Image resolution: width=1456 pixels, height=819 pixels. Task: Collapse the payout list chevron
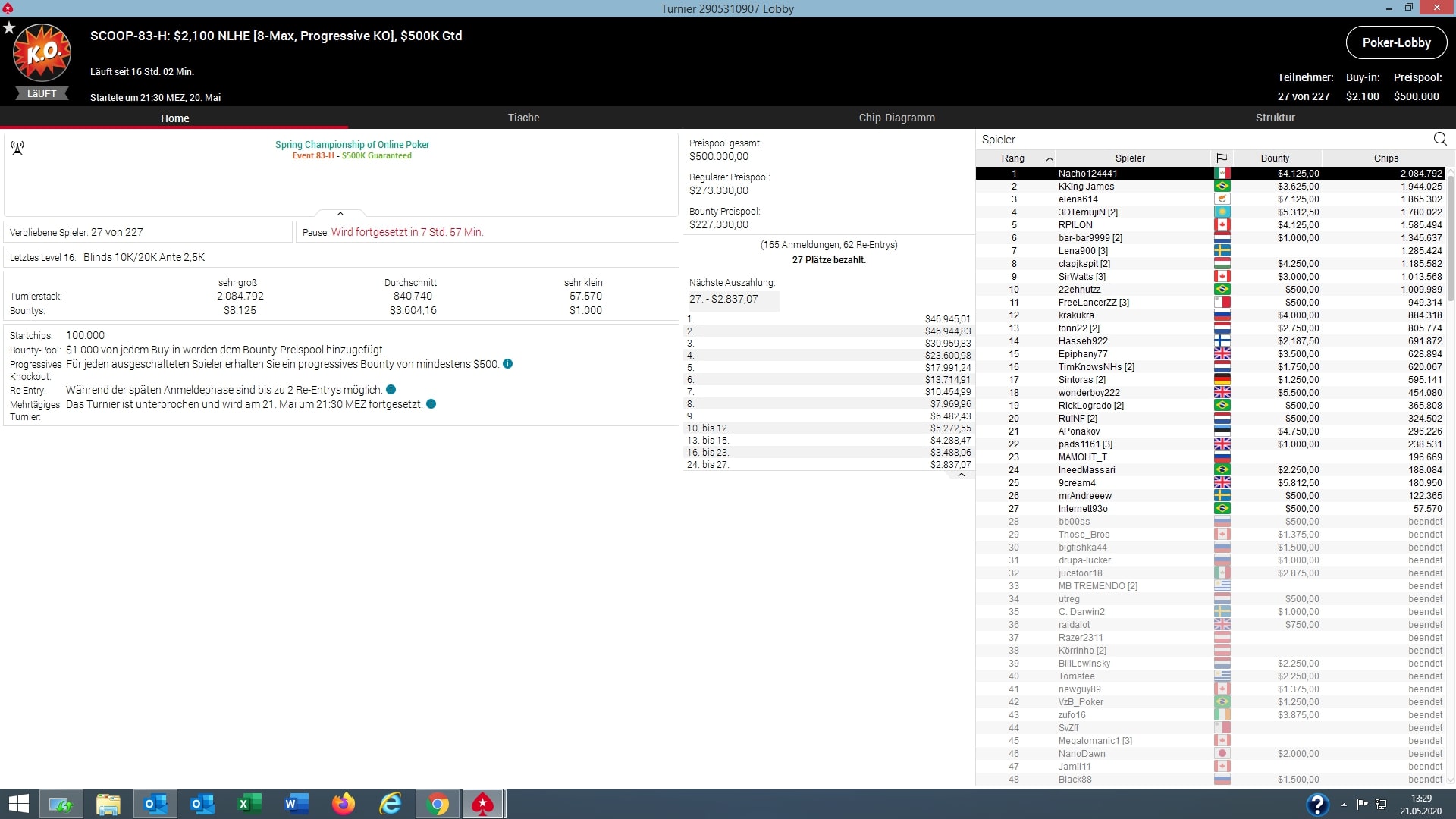(x=962, y=475)
